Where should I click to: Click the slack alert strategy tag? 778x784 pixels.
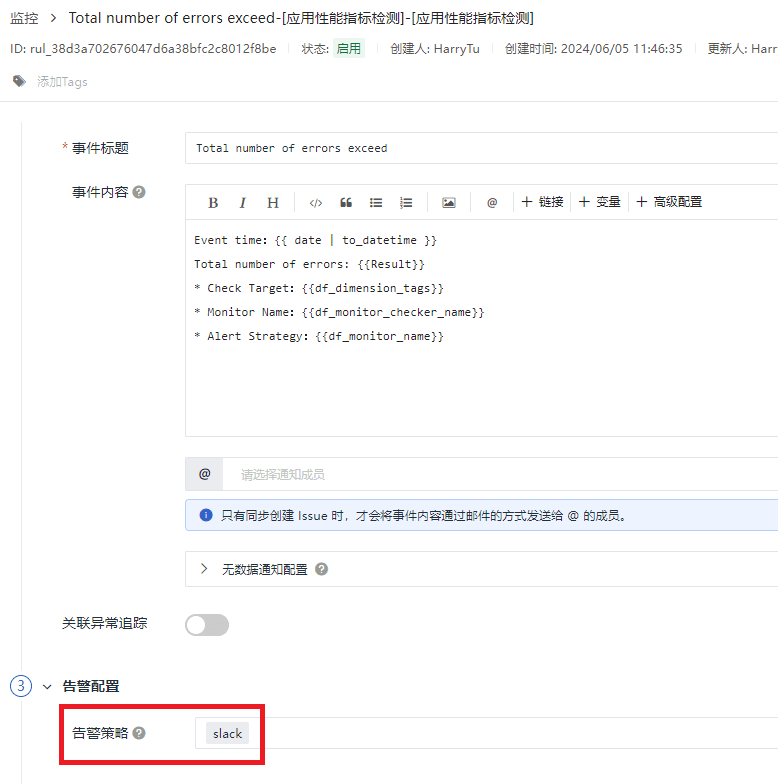[x=228, y=734]
